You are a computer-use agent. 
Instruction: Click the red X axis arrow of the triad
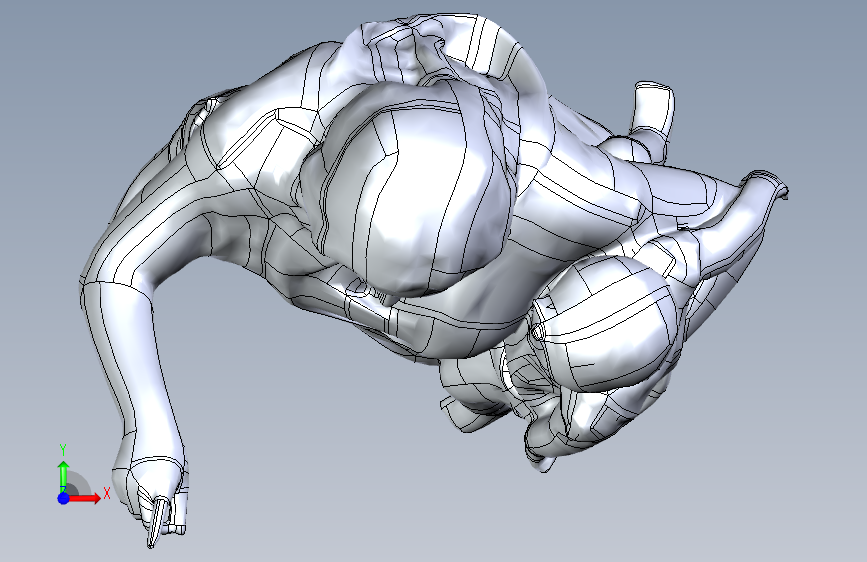(86, 498)
